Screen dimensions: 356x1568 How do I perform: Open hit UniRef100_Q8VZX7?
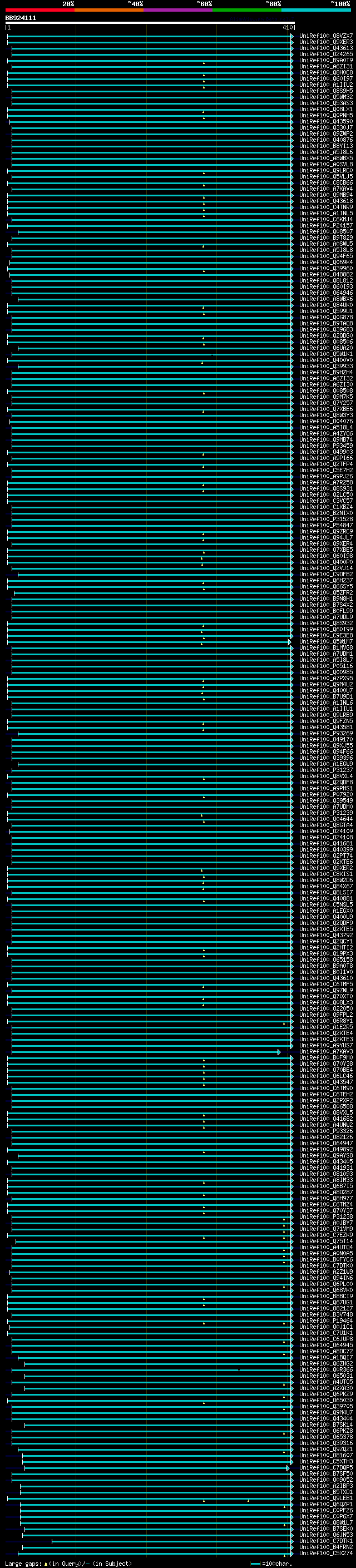(x=326, y=36)
